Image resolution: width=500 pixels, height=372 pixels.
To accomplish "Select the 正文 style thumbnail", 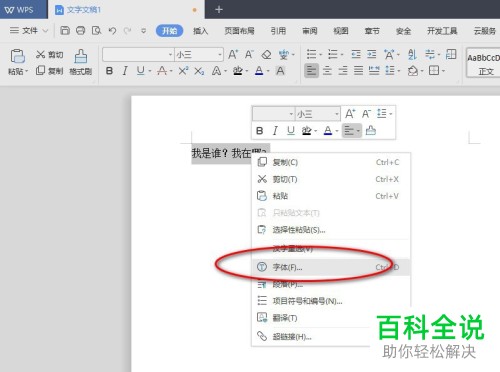I will click(484, 63).
